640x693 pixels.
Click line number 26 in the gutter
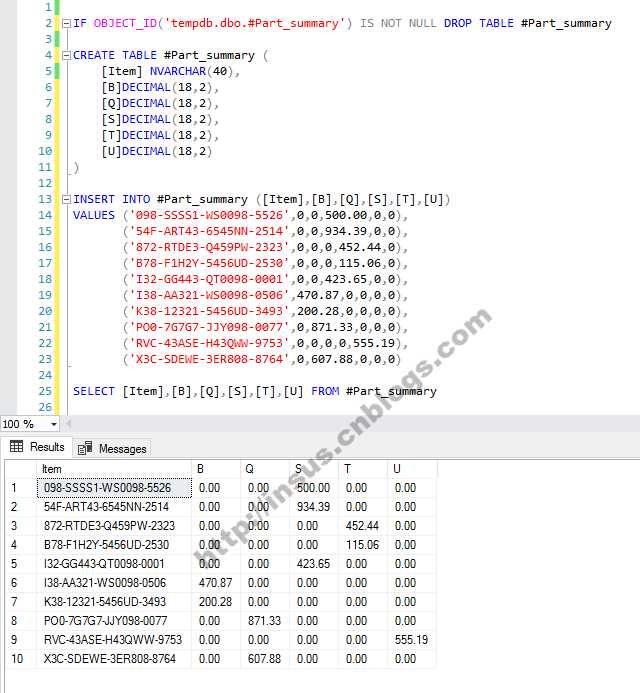45,407
